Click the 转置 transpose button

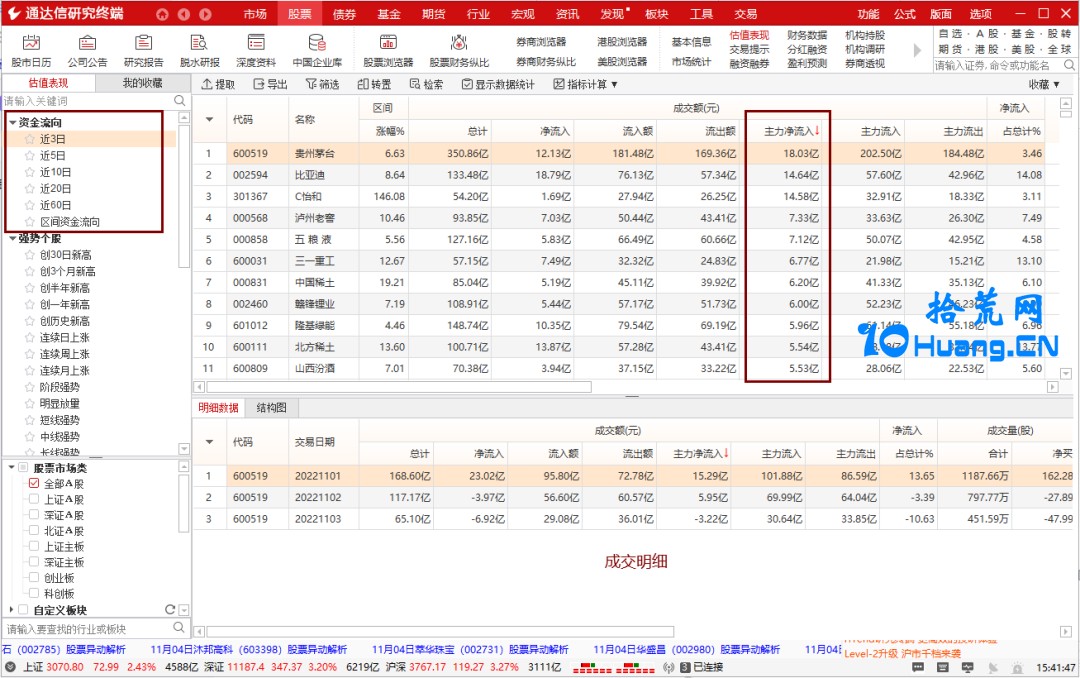(374, 84)
